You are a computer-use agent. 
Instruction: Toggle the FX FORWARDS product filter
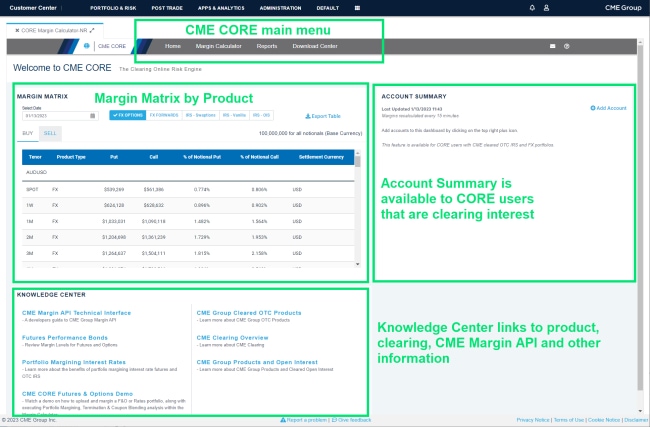pos(164,115)
